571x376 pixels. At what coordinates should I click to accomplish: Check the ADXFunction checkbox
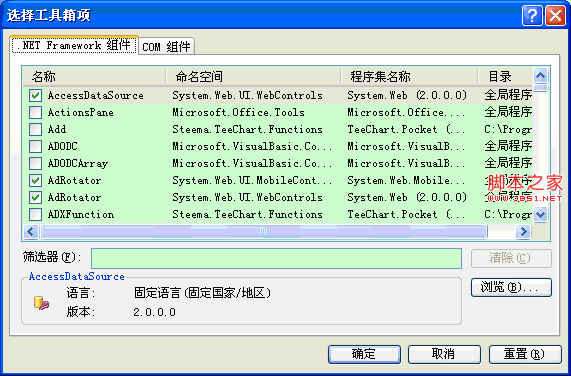point(35,214)
